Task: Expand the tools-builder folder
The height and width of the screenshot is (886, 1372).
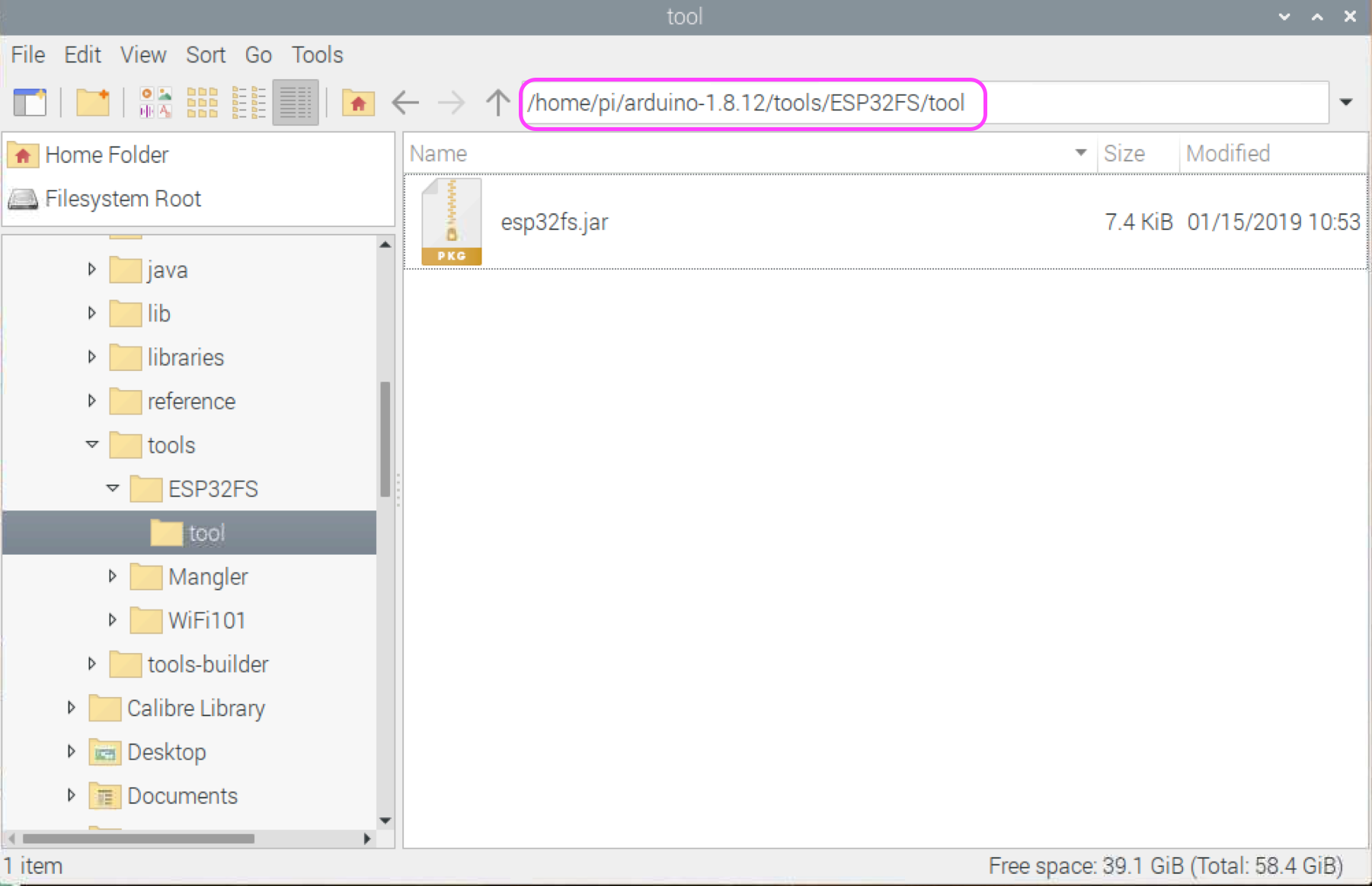Action: [91, 664]
